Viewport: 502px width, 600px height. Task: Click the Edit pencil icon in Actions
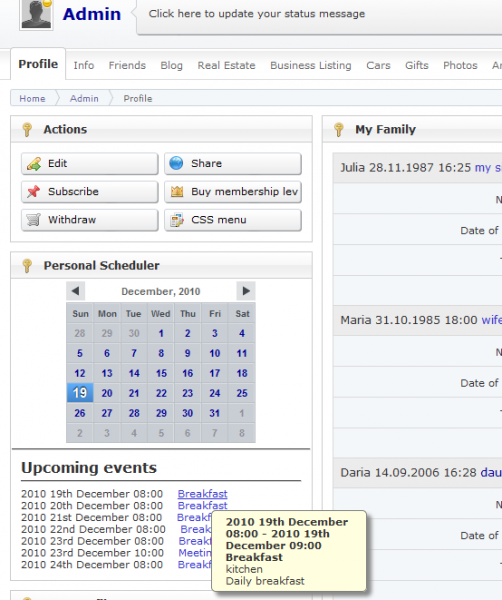point(34,164)
